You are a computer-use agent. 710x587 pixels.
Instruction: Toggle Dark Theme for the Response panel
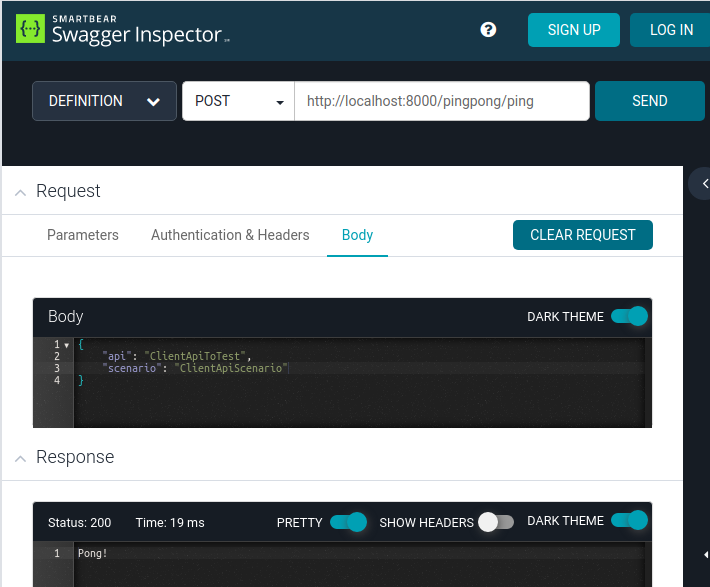pyautogui.click(x=629, y=521)
